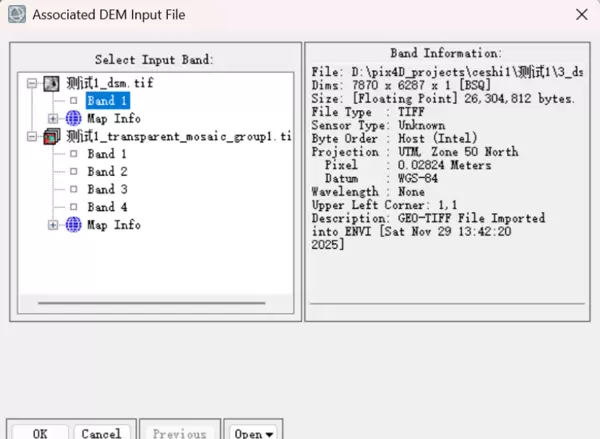Select Band 1 of transparent mosaic file
The image size is (600, 439).
(x=106, y=154)
